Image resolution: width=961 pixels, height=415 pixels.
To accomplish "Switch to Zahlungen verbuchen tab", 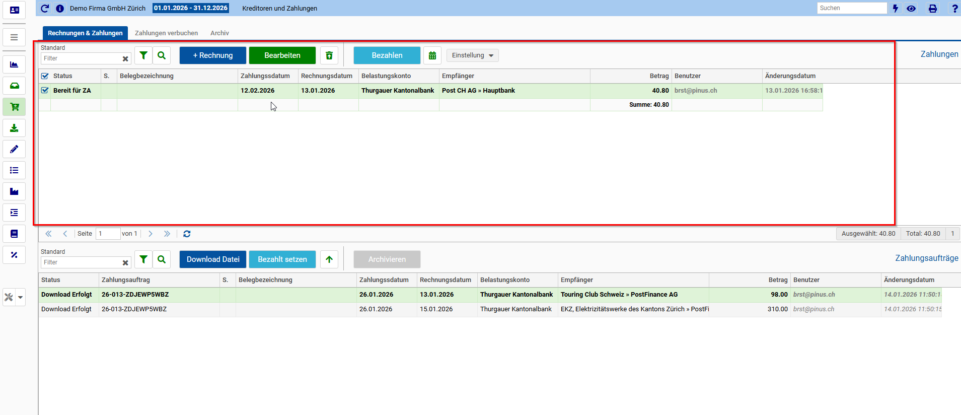I will (x=166, y=33).
